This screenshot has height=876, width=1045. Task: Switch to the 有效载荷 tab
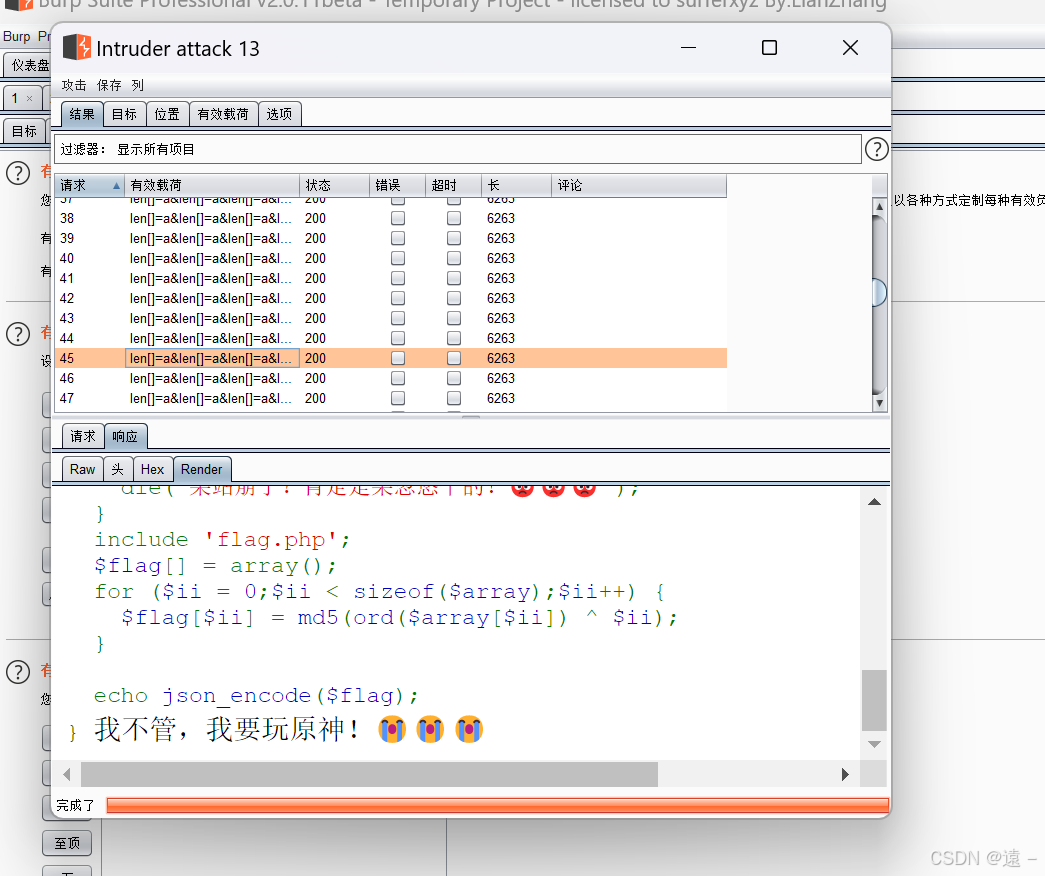(223, 113)
